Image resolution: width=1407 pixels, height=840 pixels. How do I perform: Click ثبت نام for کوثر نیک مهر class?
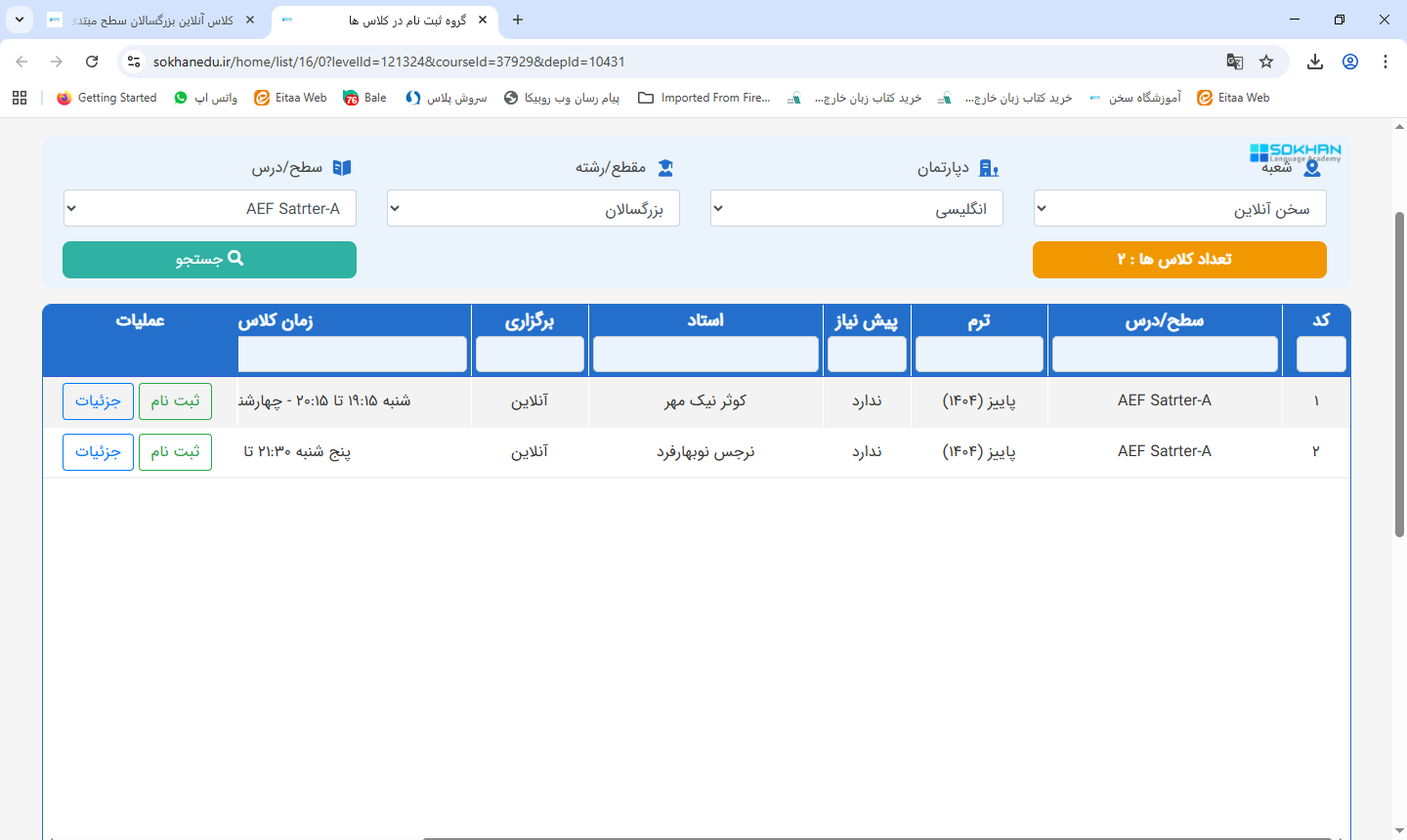point(175,400)
